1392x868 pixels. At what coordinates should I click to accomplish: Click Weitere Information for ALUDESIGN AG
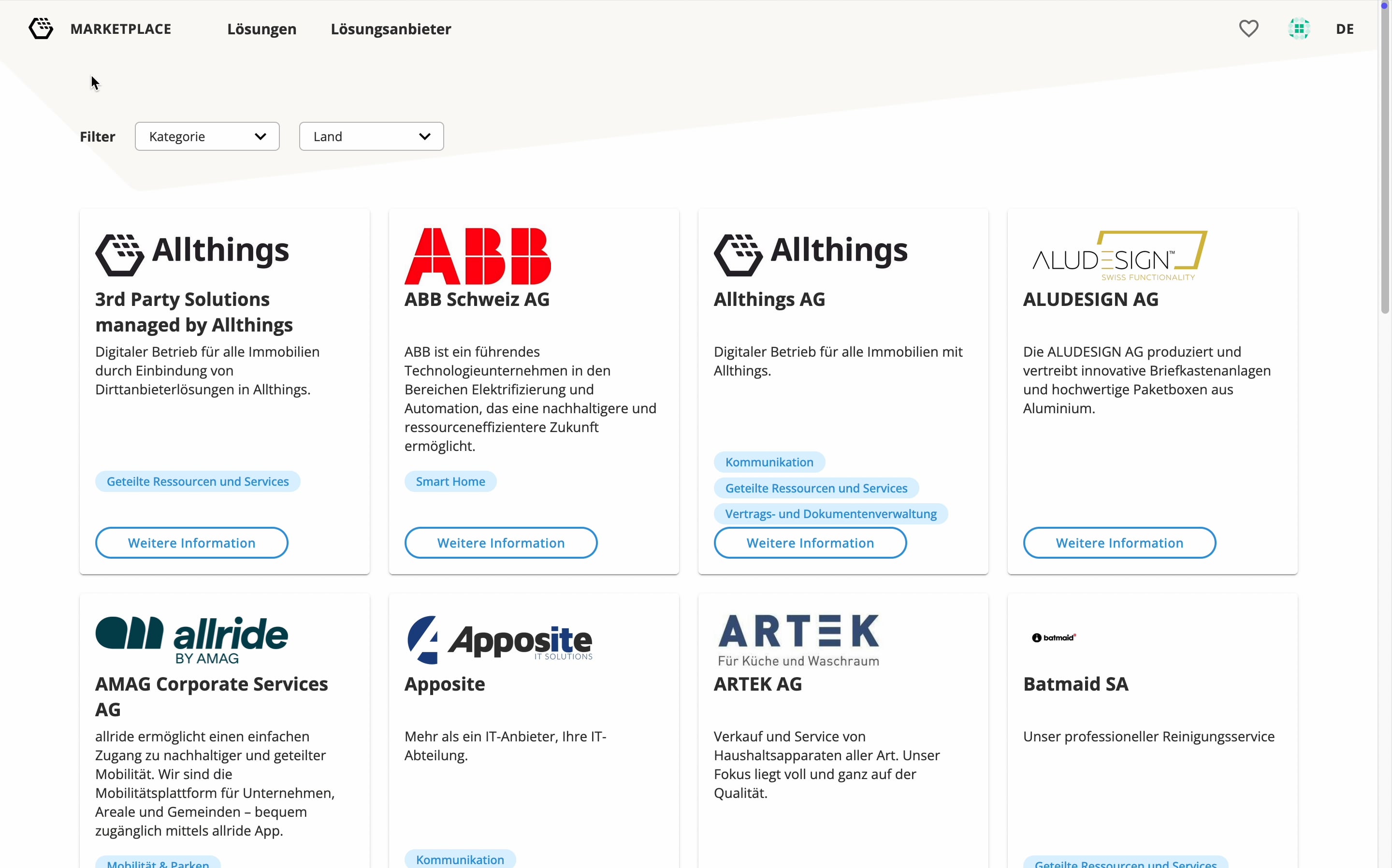click(1119, 543)
